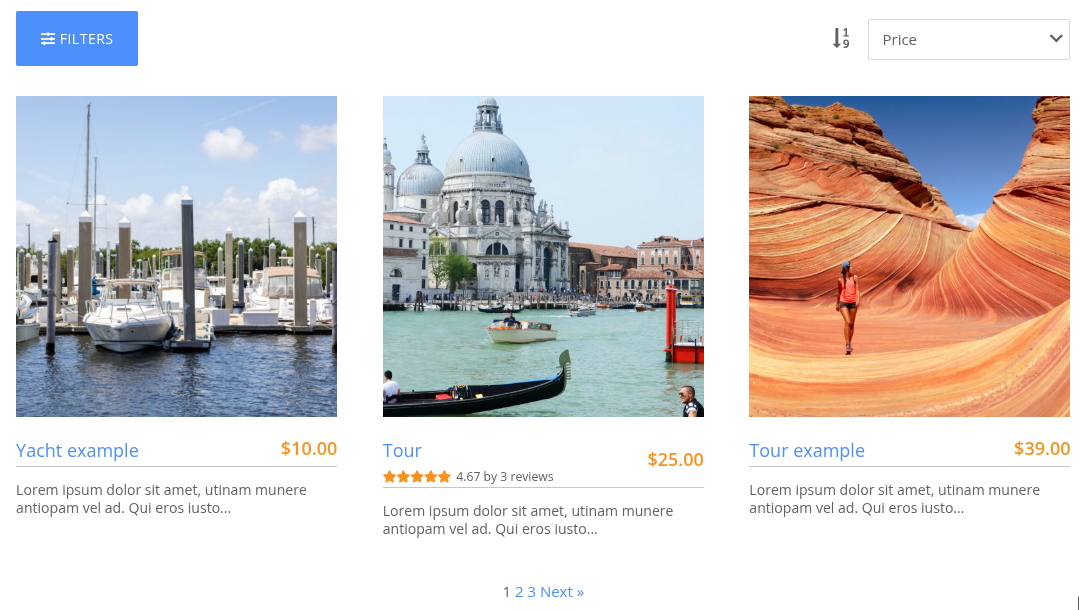The image size is (1079, 610).
Task: Click the $39.00 price label
Action: pos(1041,449)
